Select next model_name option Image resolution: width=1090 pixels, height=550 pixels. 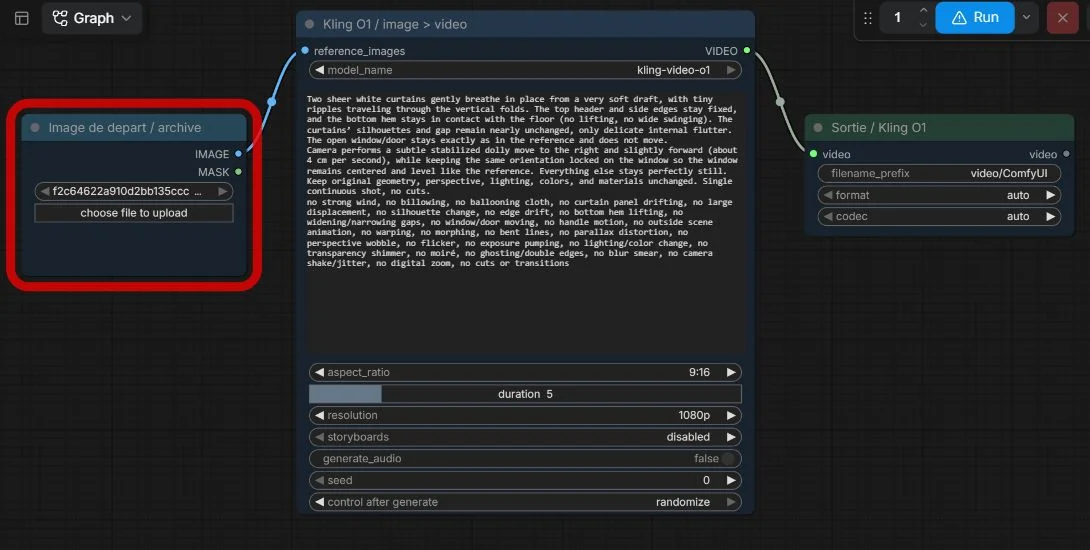(x=731, y=70)
